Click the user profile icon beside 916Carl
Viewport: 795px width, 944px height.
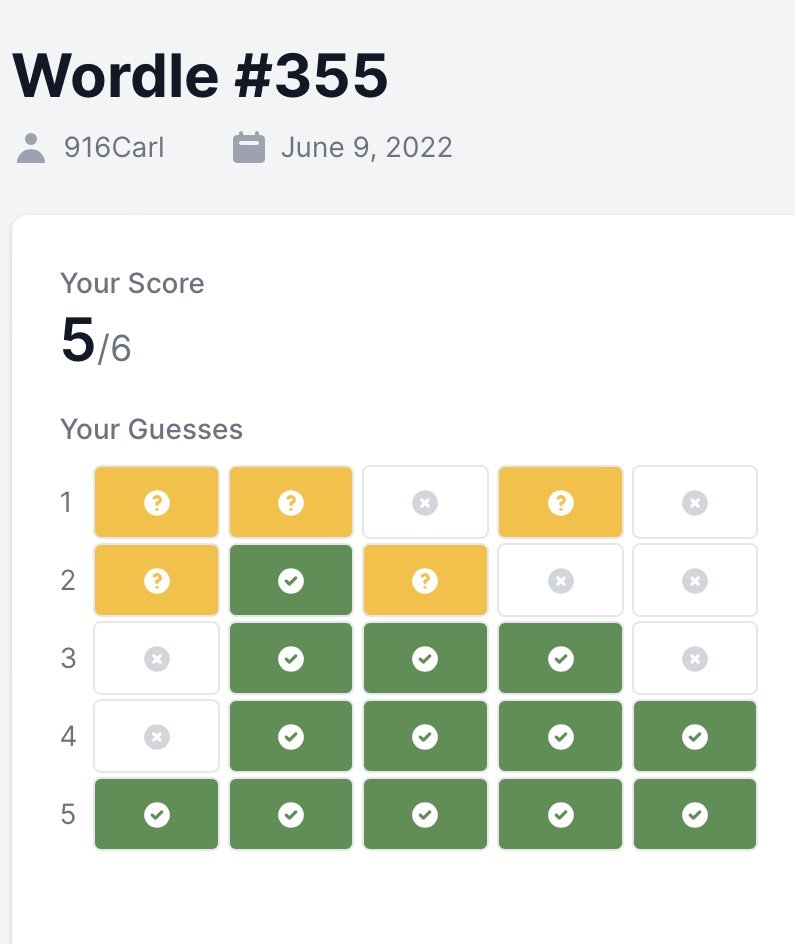point(31,148)
